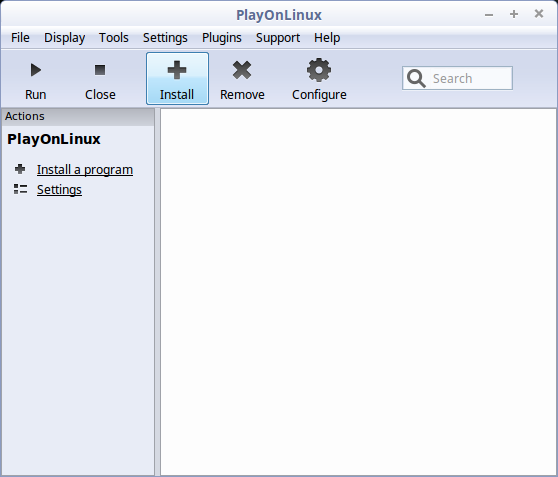Minimize the PlayOnLinux window
Screen dimensions: 558x477
[x=489, y=15]
